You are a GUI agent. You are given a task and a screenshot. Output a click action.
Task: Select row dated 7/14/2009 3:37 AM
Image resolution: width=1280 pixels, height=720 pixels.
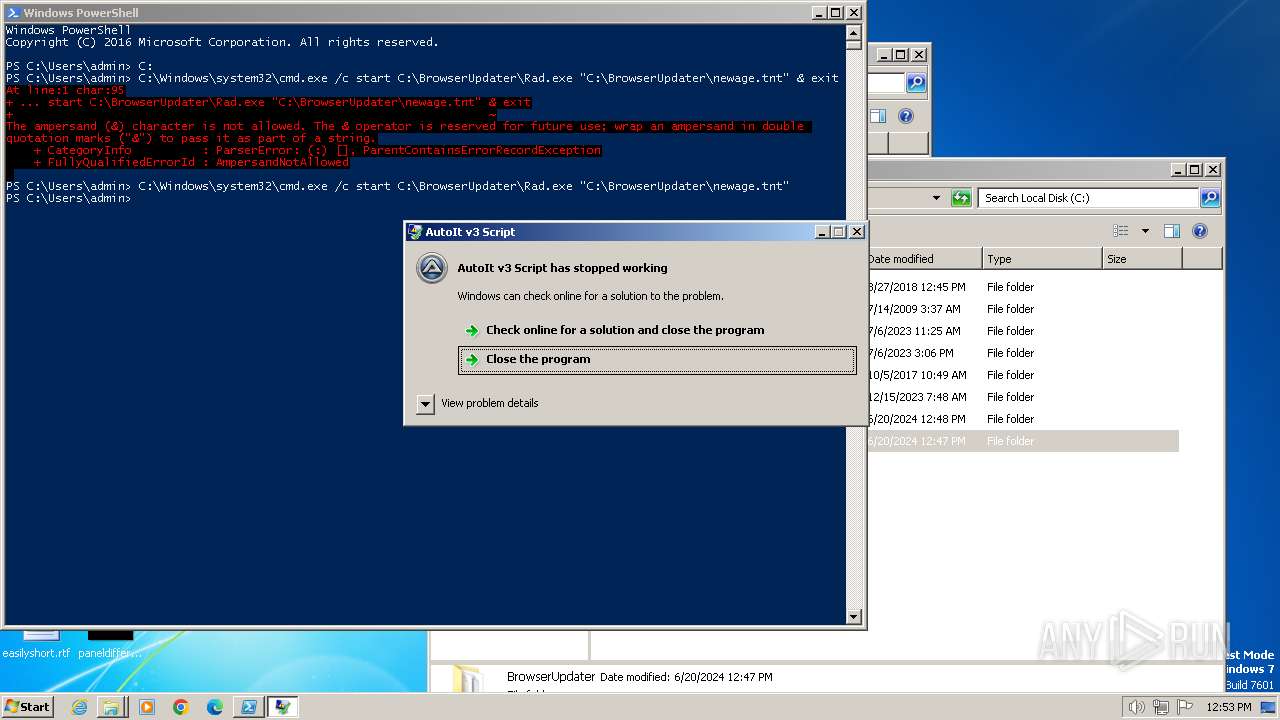1022,309
